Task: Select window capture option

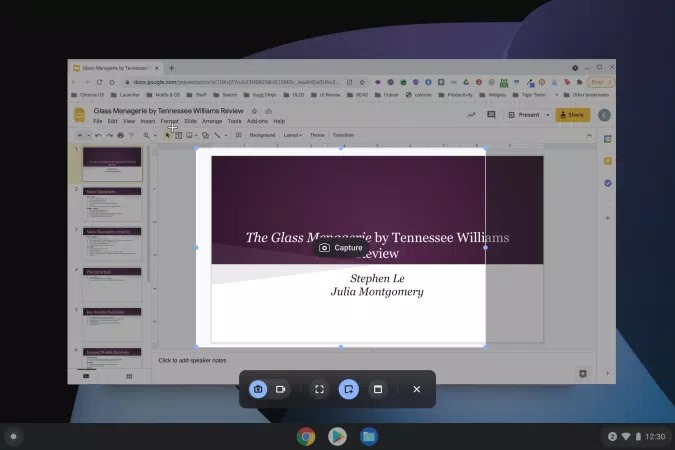Action: (377, 389)
